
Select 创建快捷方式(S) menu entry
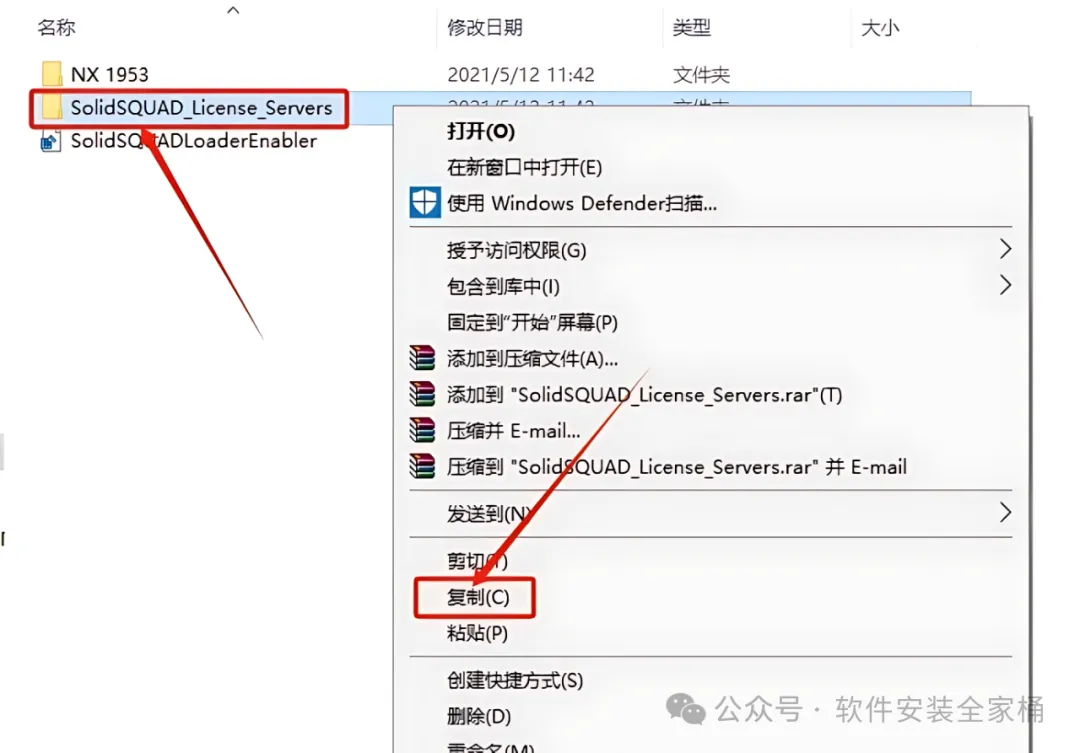[515, 681]
